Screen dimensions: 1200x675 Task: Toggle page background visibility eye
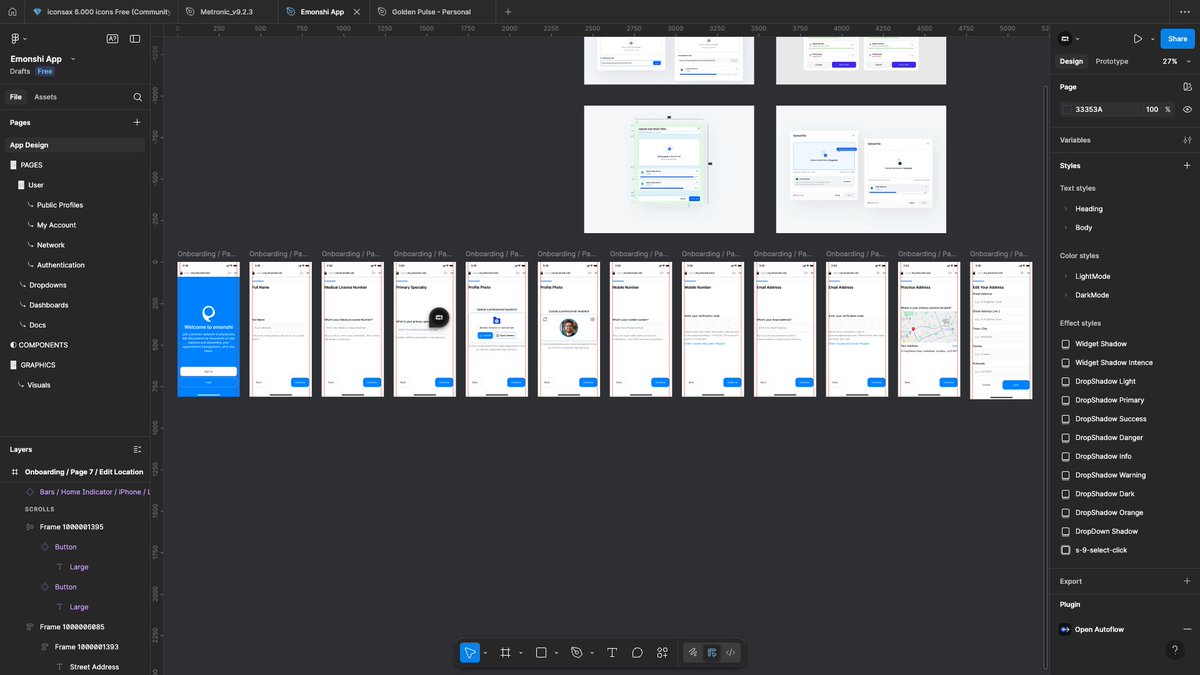click(x=1187, y=109)
